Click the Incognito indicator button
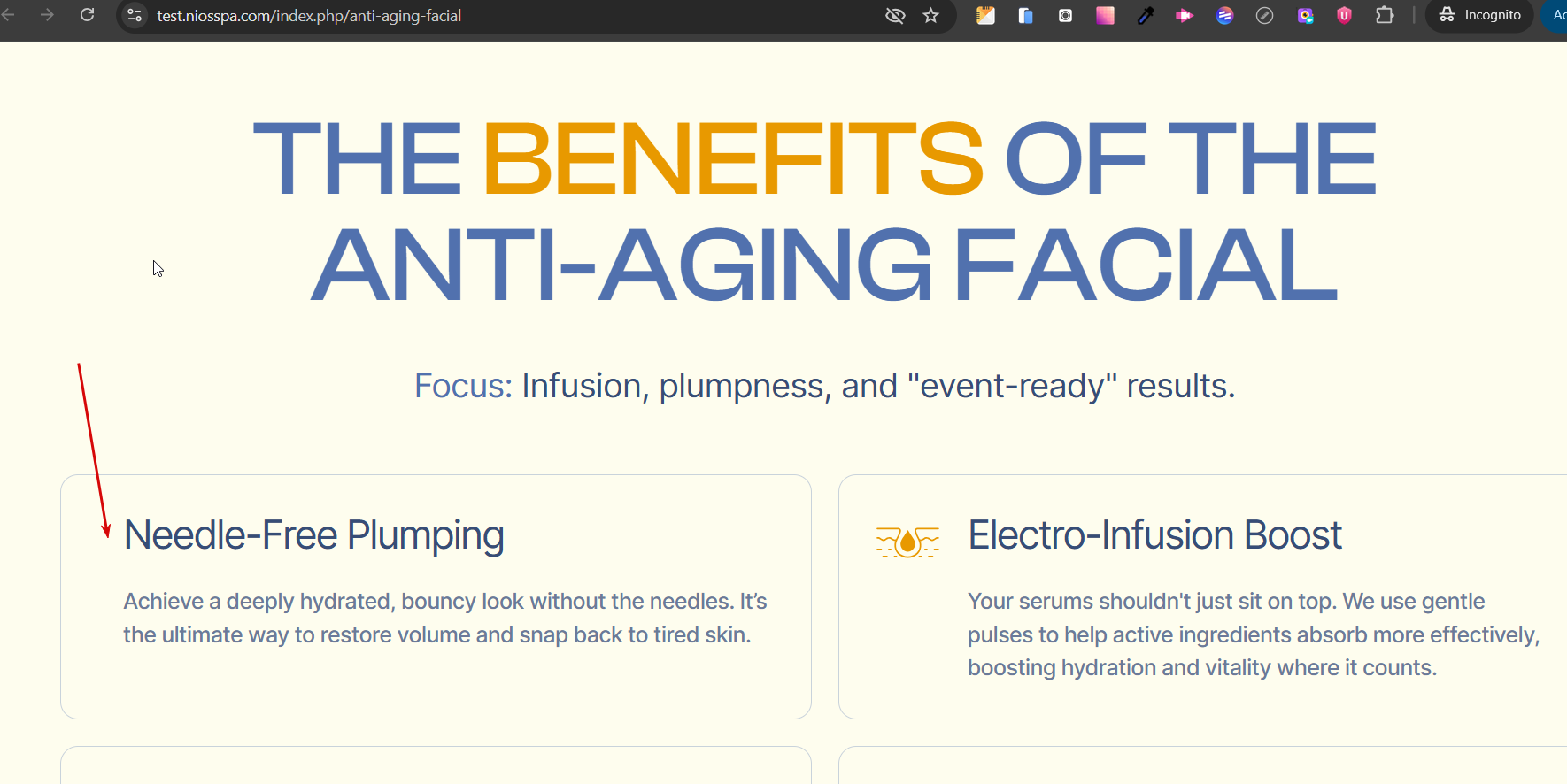This screenshot has height=784, width=1567. [1479, 15]
